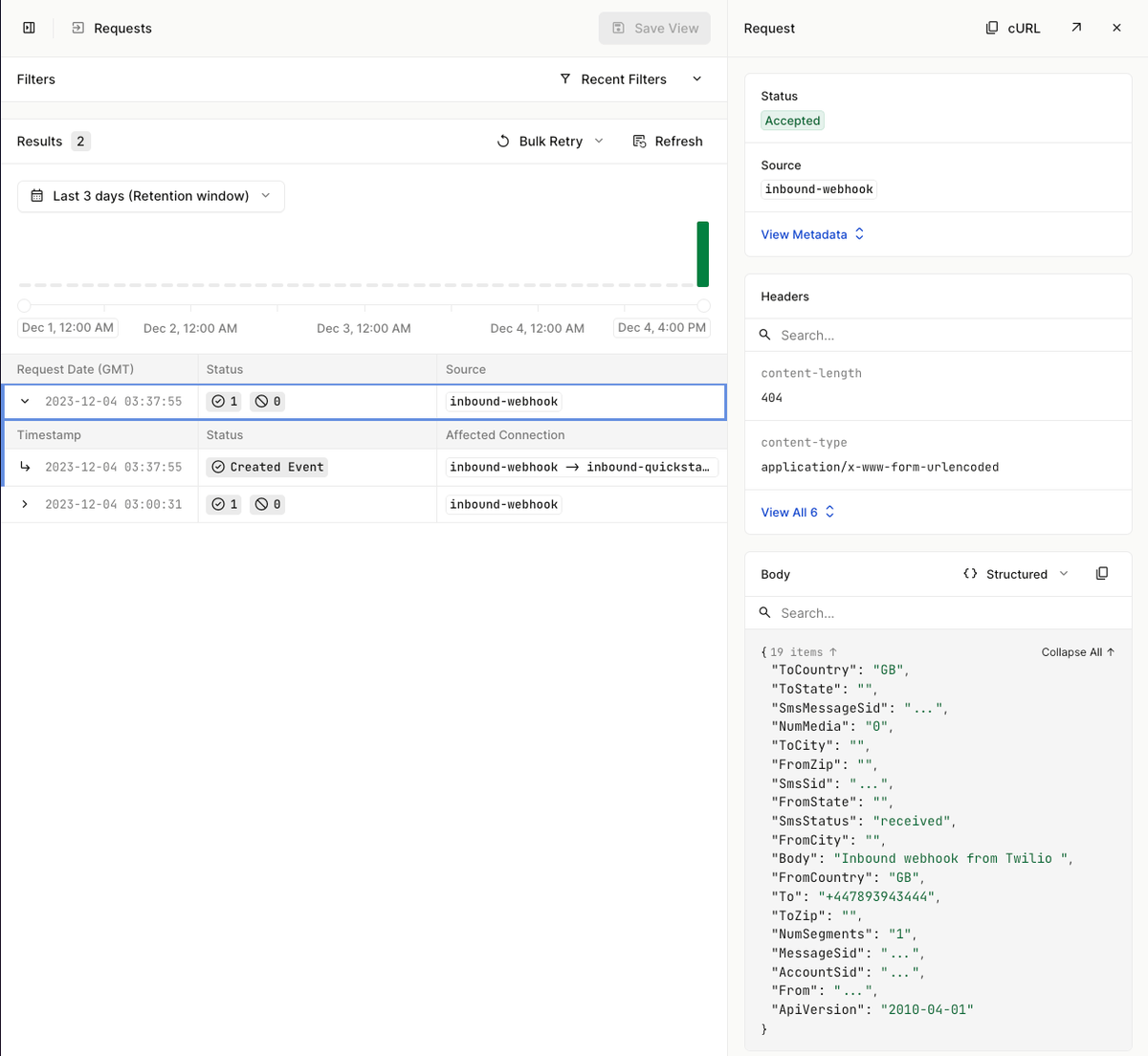The height and width of the screenshot is (1056, 1148).
Task: Click the code braces icon next to Structured
Action: (x=968, y=573)
